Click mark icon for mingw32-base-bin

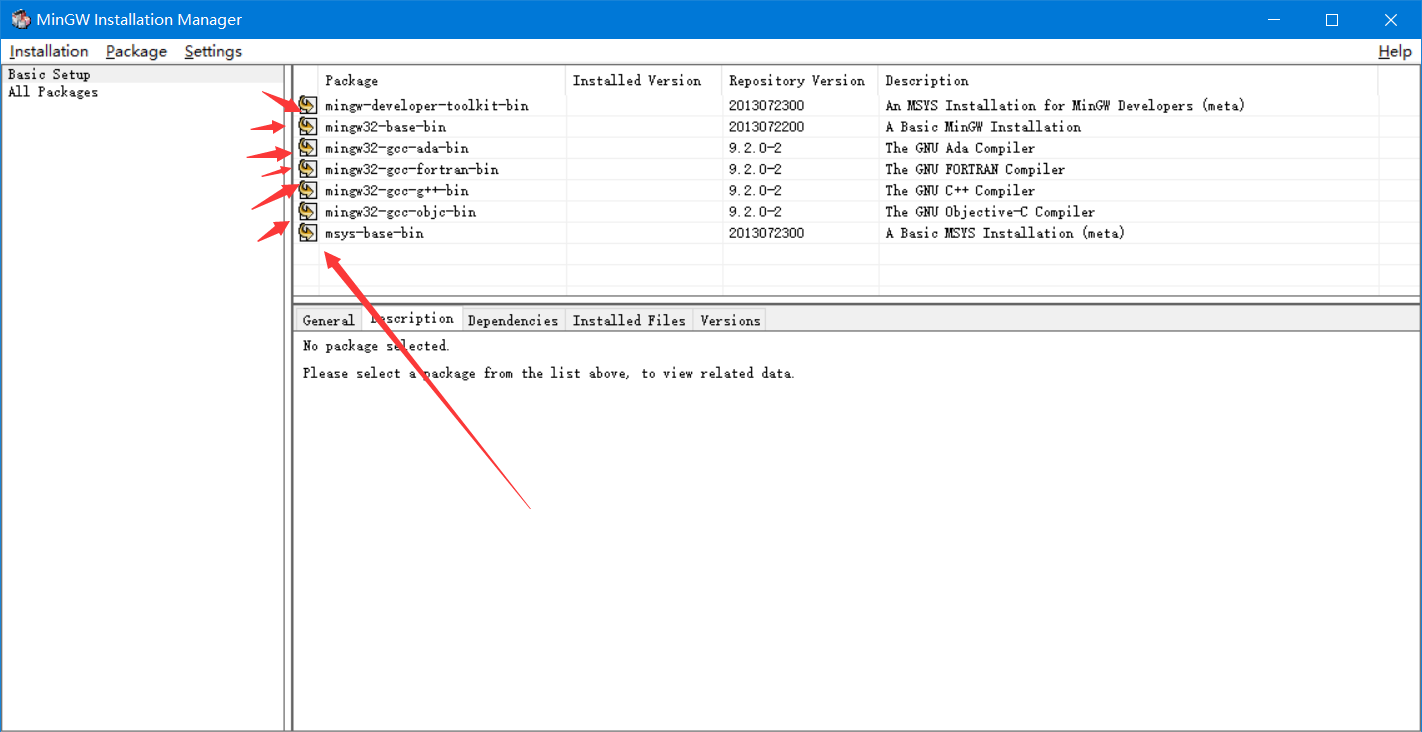click(x=308, y=126)
